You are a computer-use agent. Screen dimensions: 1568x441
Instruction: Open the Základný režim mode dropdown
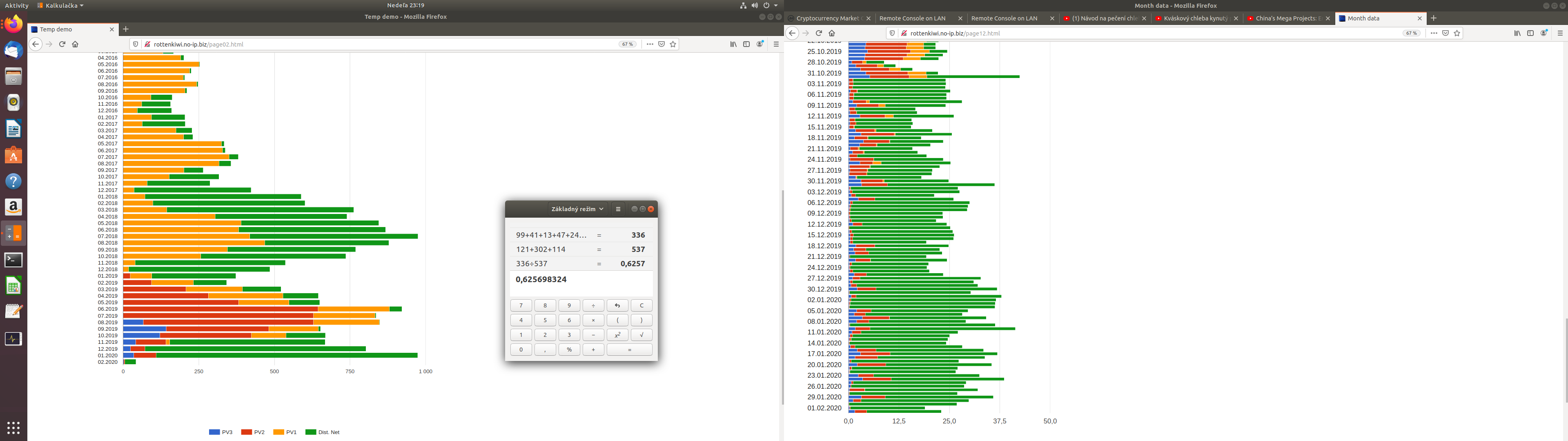(577, 209)
